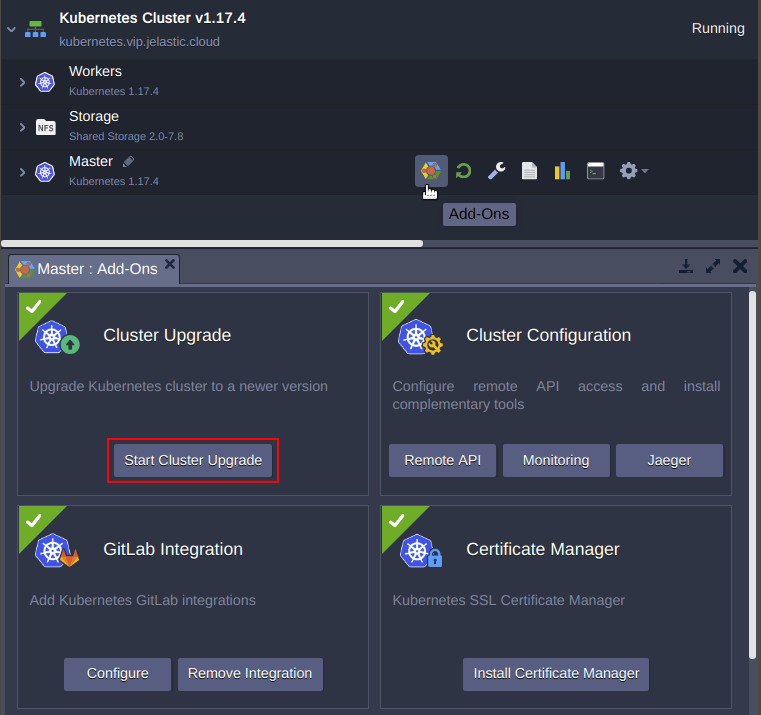Image resolution: width=761 pixels, height=715 pixels.
Task: Click the Master Kubernetes wheel icon
Action: point(45,172)
